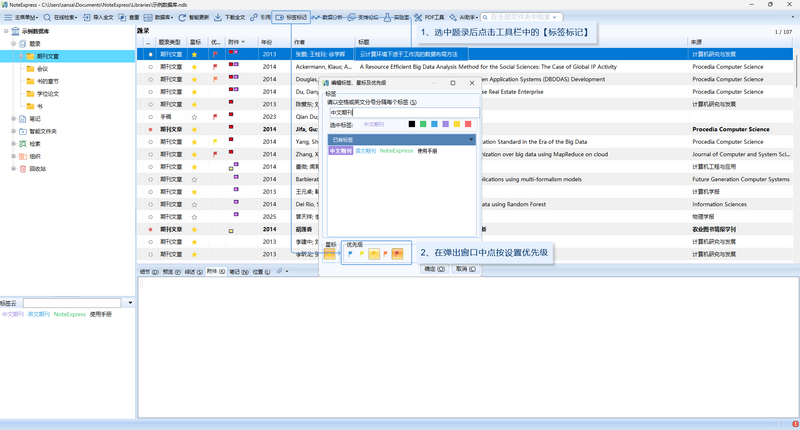Select the 英文期刊 tag in dialog list
Viewport: 800px width, 430px height.
365,151
